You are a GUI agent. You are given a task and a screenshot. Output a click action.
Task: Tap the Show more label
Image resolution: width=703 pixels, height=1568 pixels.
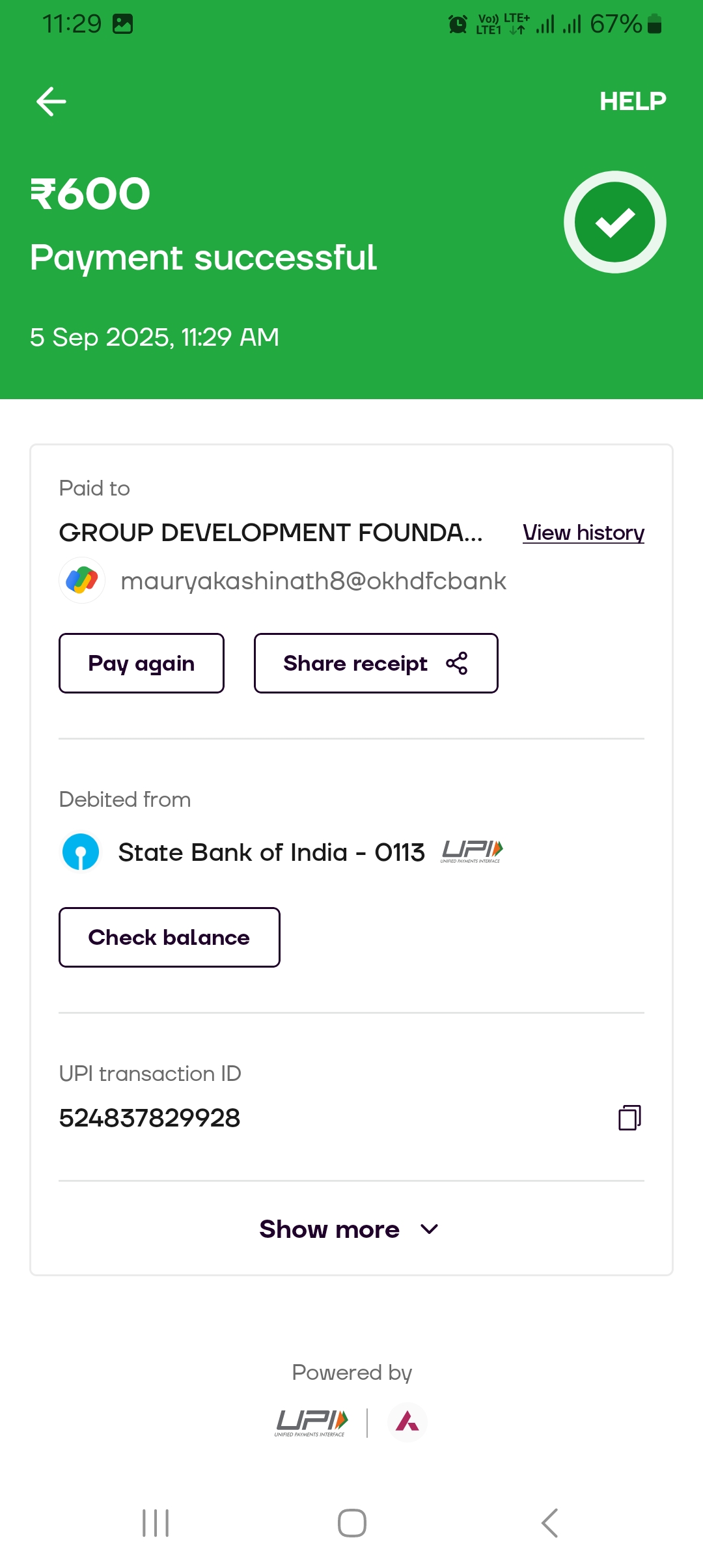[329, 1229]
